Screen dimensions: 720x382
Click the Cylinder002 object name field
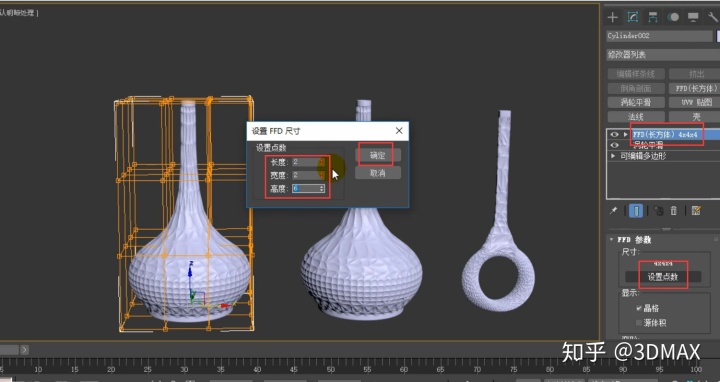(659, 36)
